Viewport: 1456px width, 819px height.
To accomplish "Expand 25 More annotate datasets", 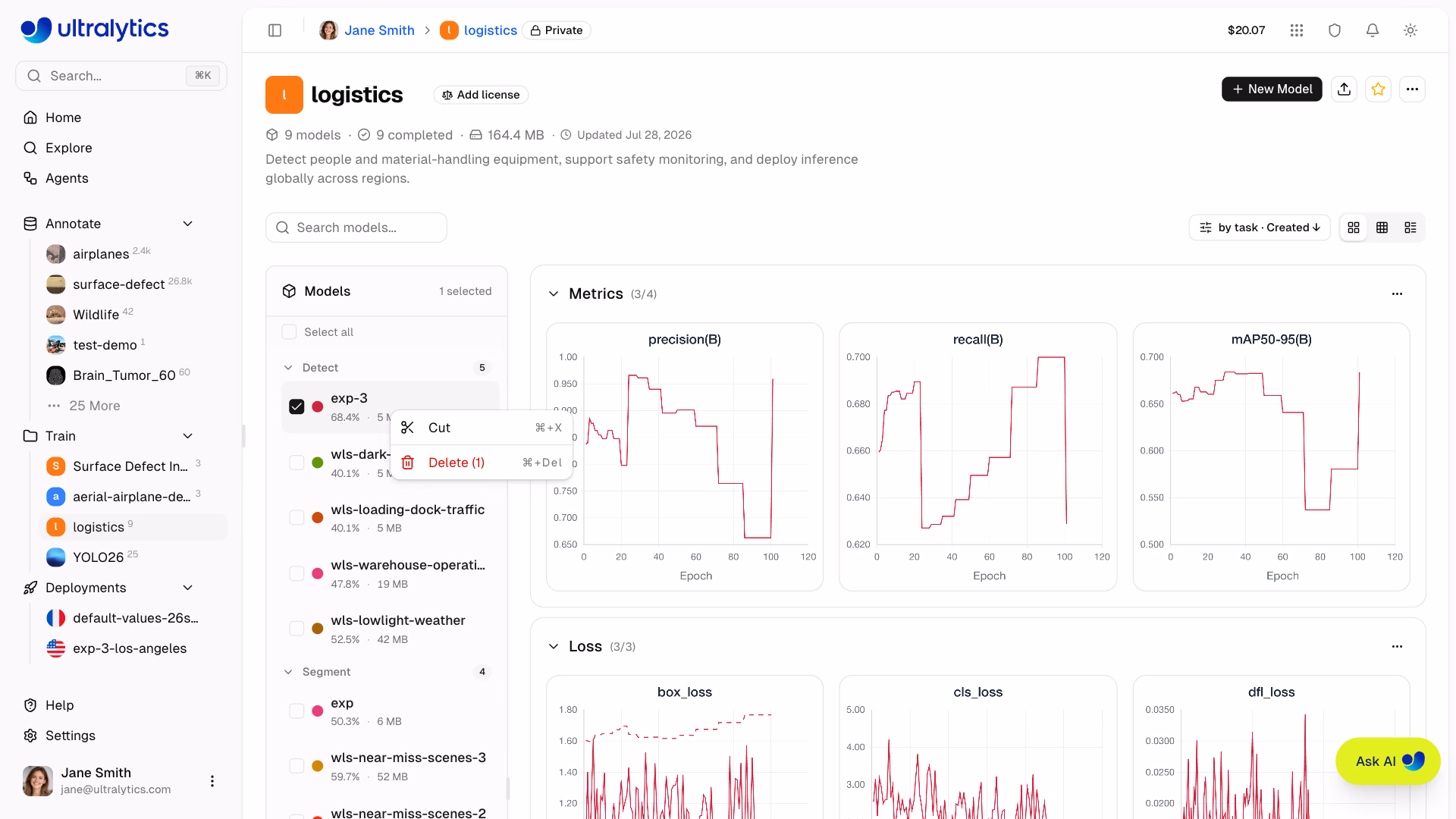I will [x=94, y=406].
